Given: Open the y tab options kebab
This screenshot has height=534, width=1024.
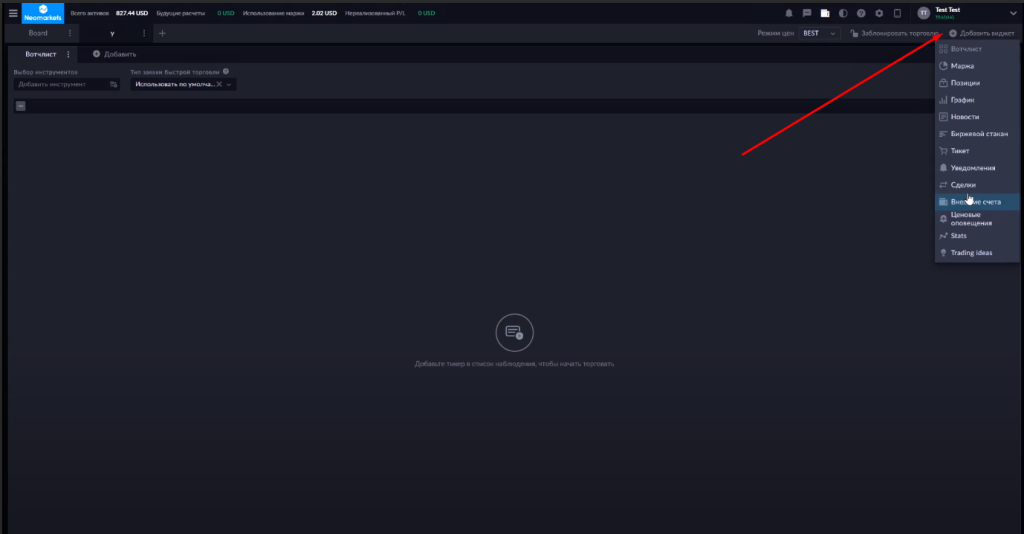Looking at the screenshot, I should tap(144, 33).
